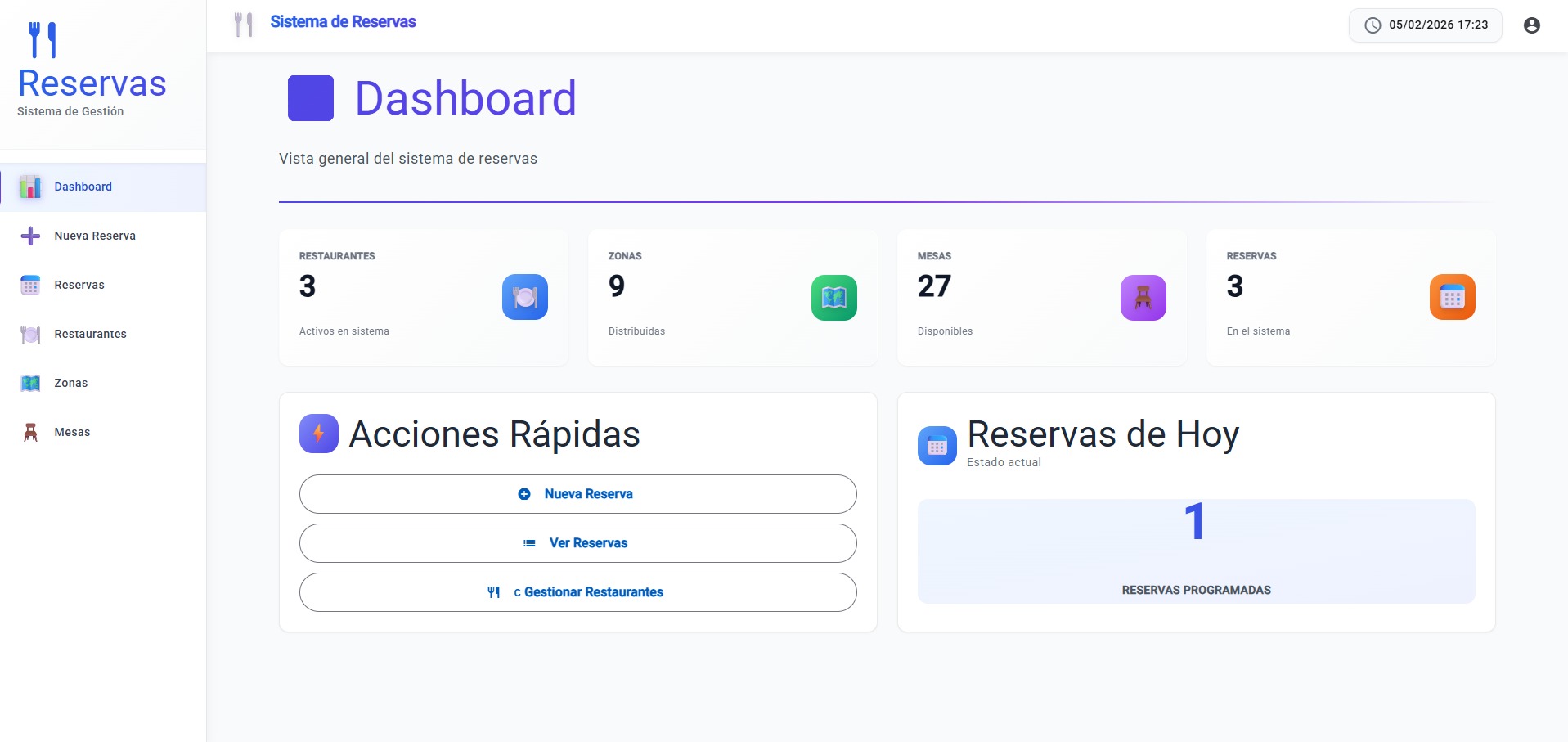1568x742 pixels.
Task: Click the Zonas map icon in sidebar
Action: (x=30, y=383)
